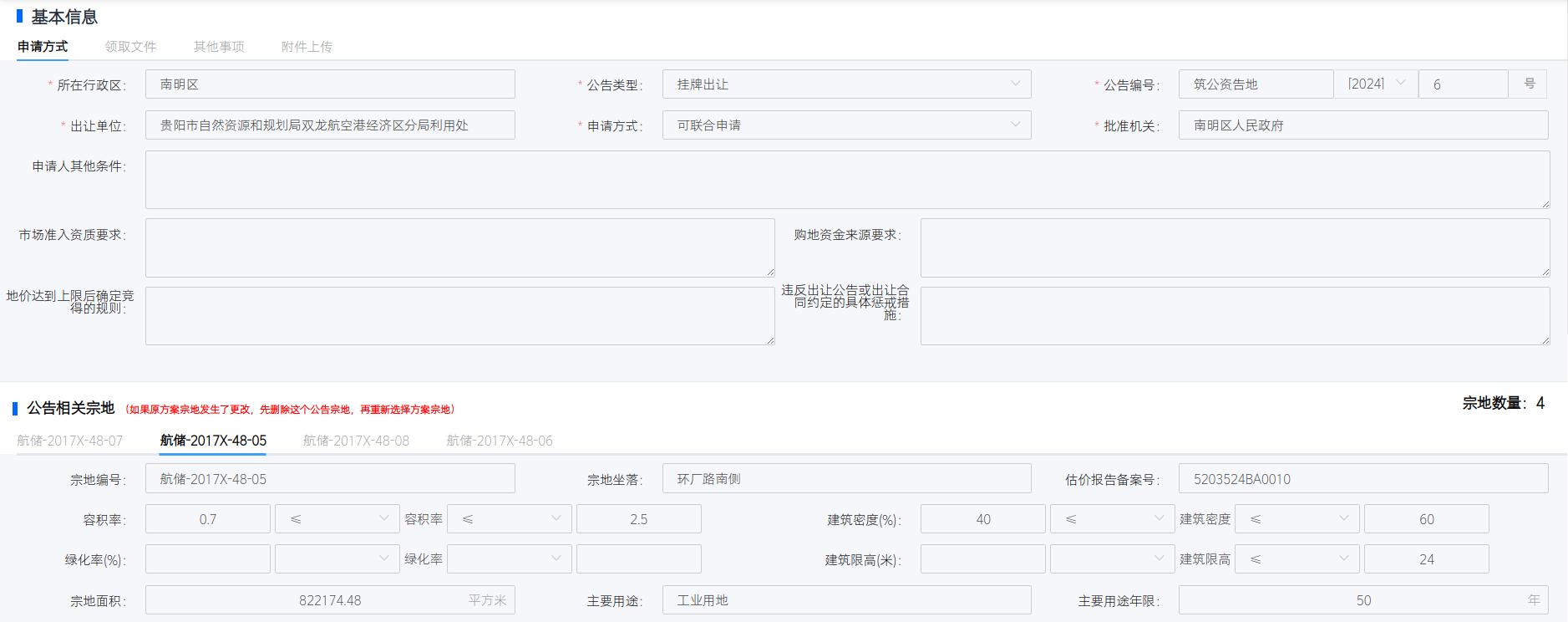1568x622 pixels.
Task: Click the 主要用途 field showing 工业用地
Action: pyautogui.click(x=847, y=600)
